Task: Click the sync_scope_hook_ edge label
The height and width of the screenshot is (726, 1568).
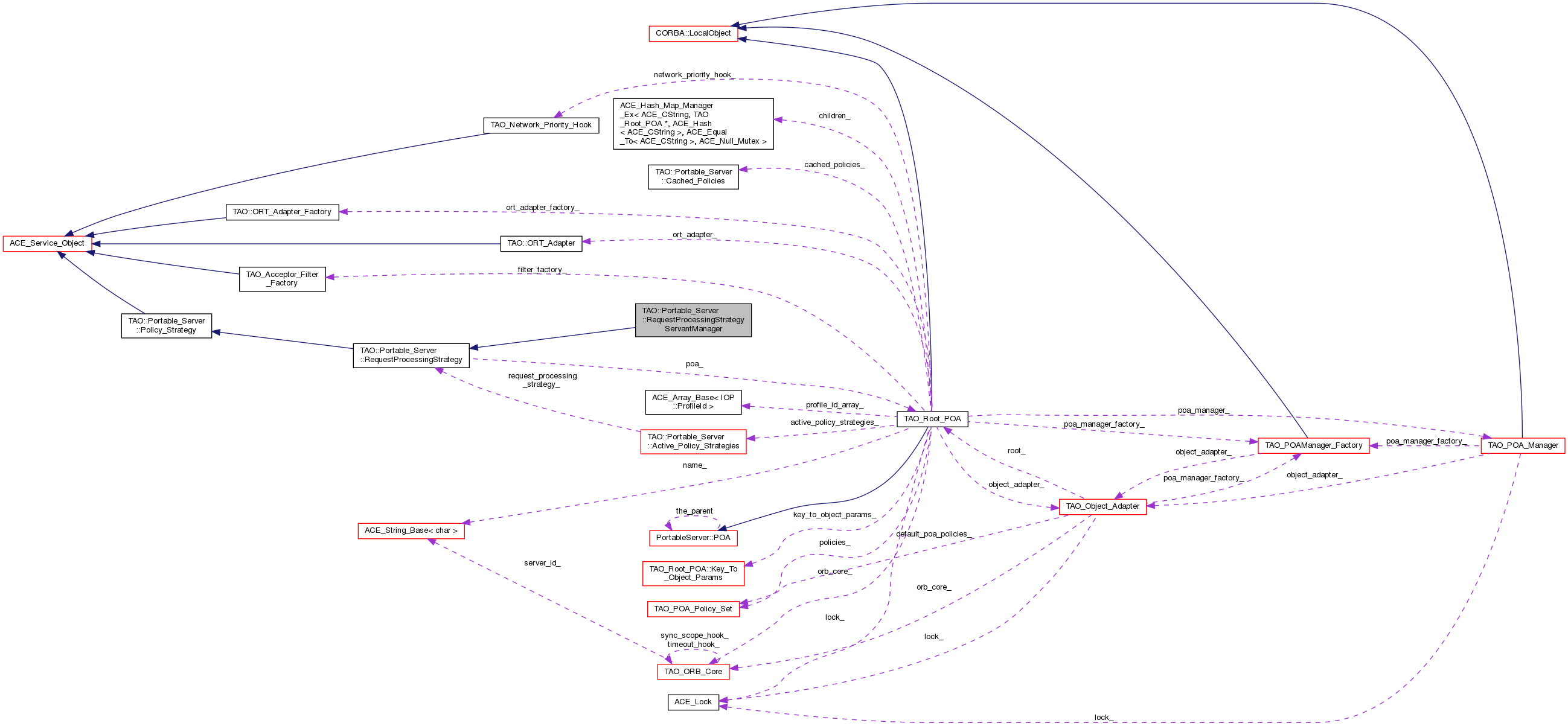Action: click(694, 635)
